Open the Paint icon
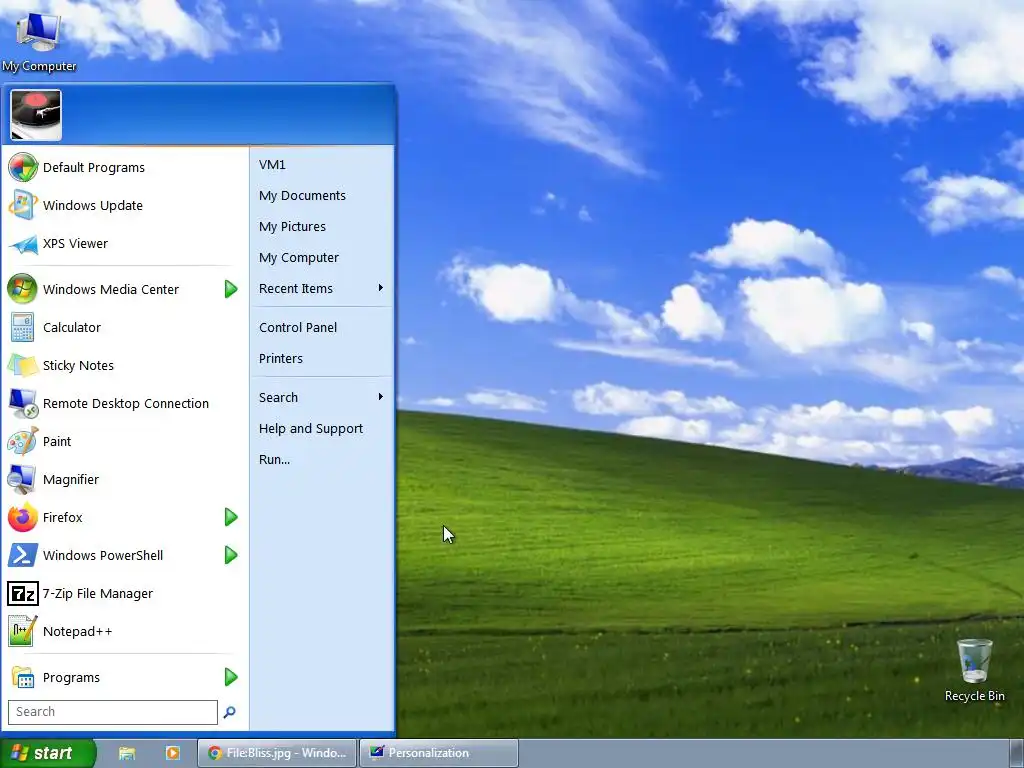 [23, 441]
